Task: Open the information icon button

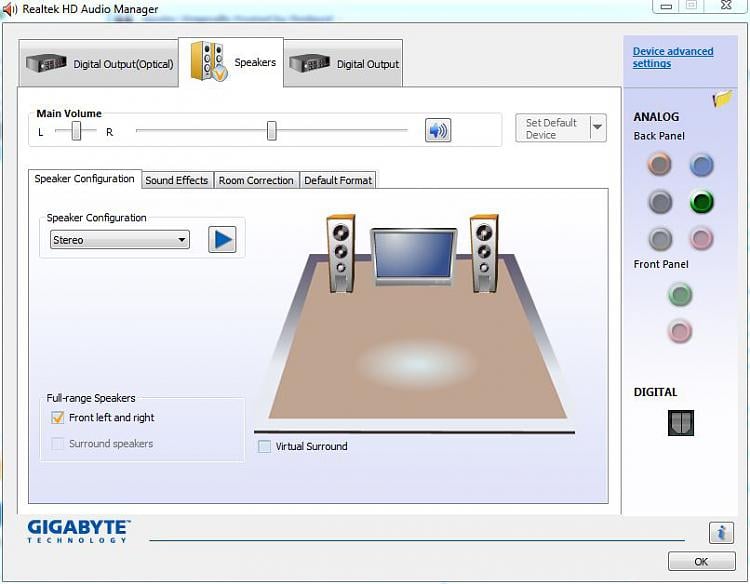Action: 721,532
